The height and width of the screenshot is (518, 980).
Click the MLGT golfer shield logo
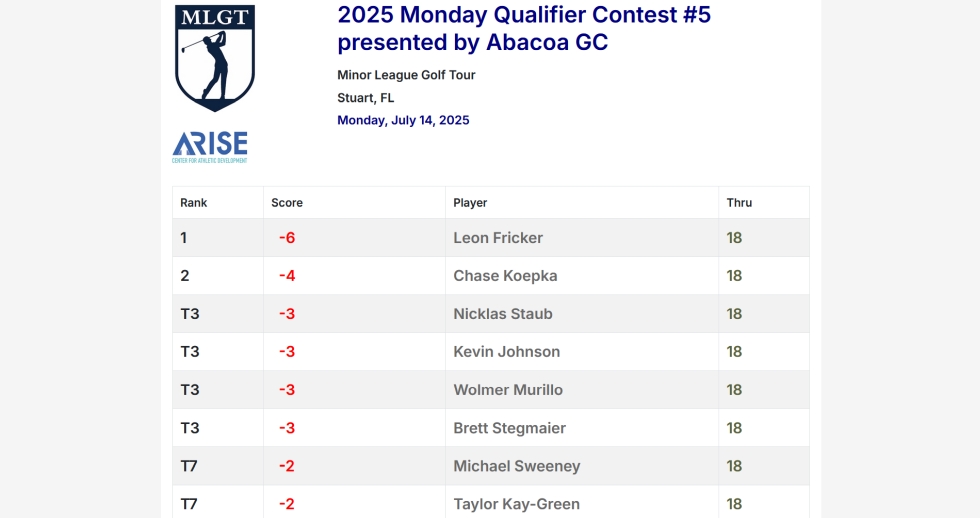tap(215, 58)
